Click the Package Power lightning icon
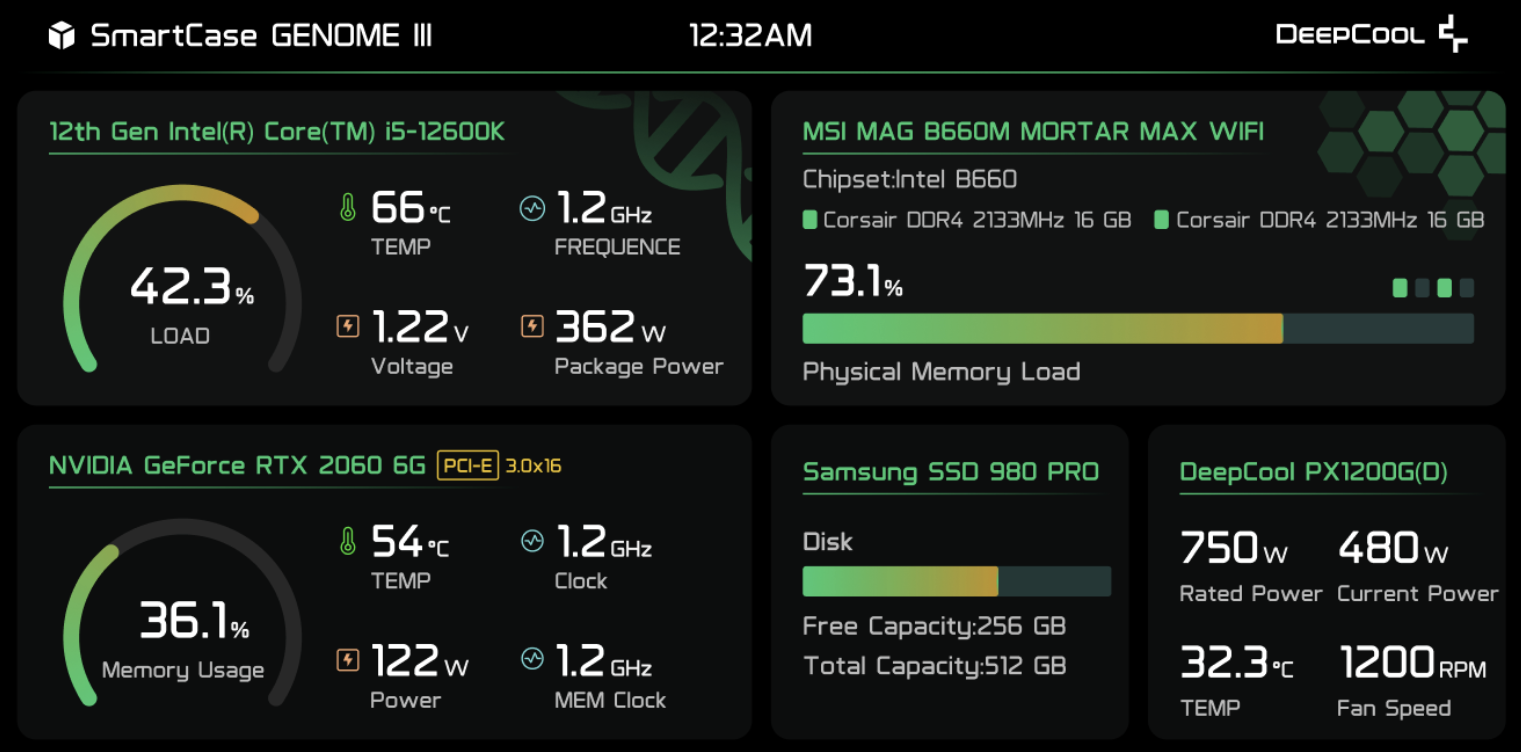Screen dimensions: 1521x752 tap(532, 325)
